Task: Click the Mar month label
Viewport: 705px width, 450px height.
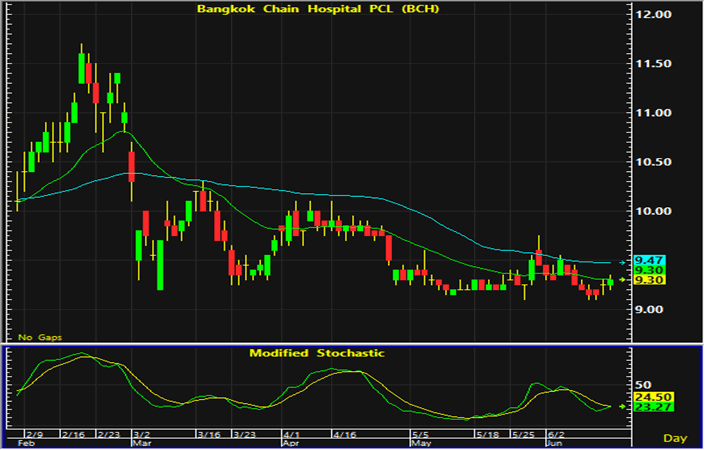Action: click(x=141, y=443)
